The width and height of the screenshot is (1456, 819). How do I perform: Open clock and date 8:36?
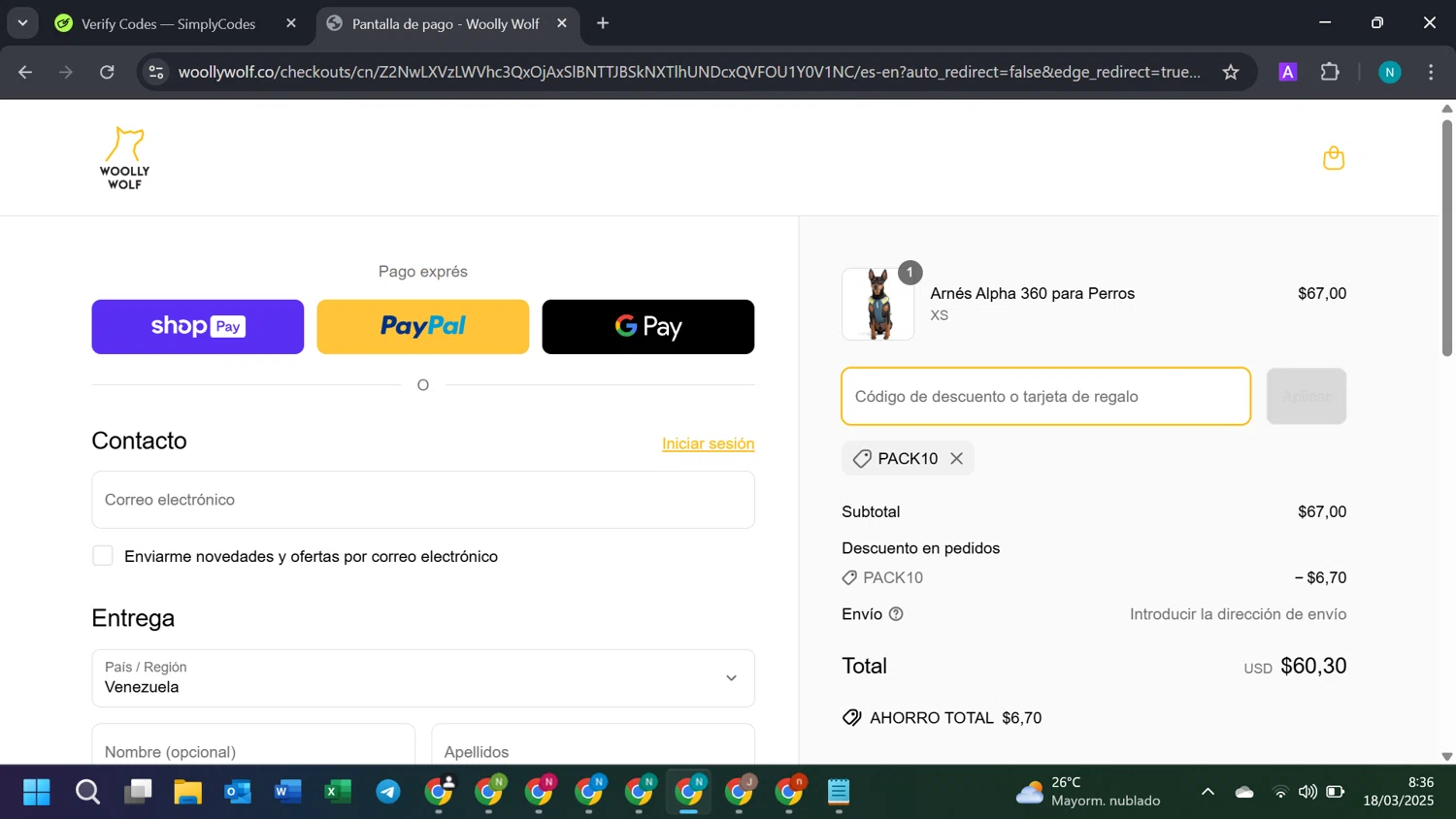[1399, 792]
